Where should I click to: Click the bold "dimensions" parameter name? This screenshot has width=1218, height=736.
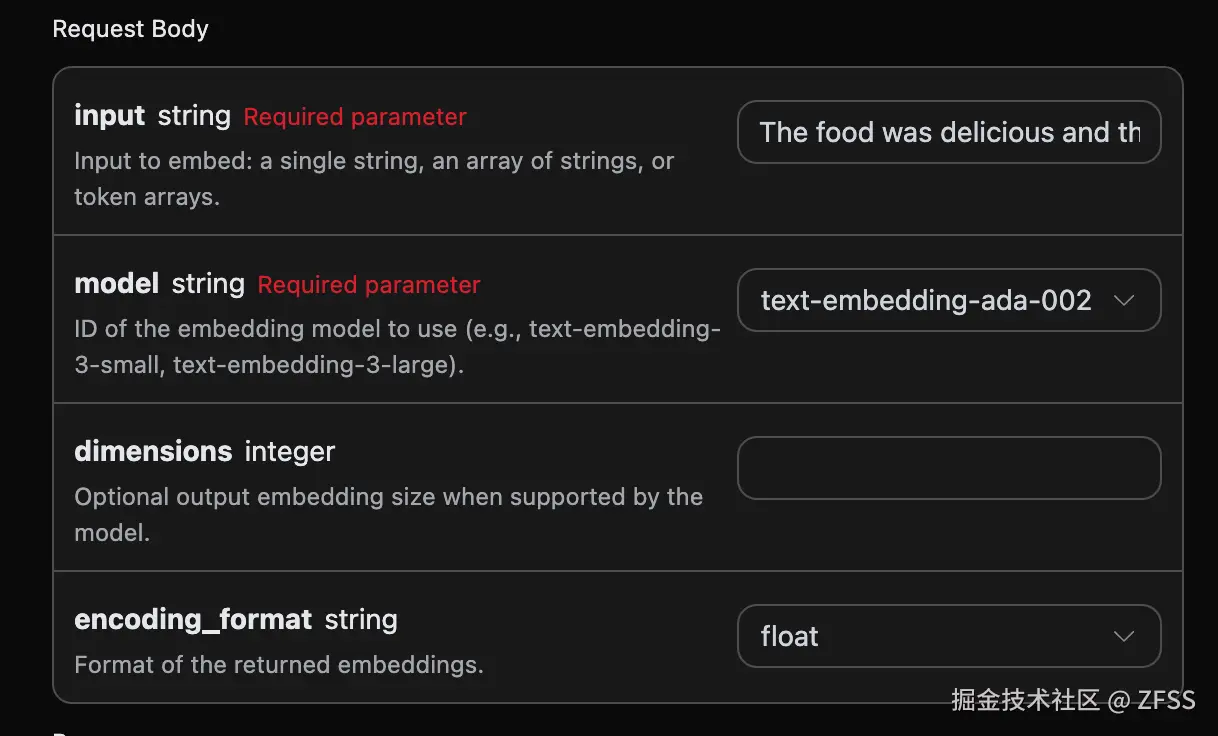(153, 452)
